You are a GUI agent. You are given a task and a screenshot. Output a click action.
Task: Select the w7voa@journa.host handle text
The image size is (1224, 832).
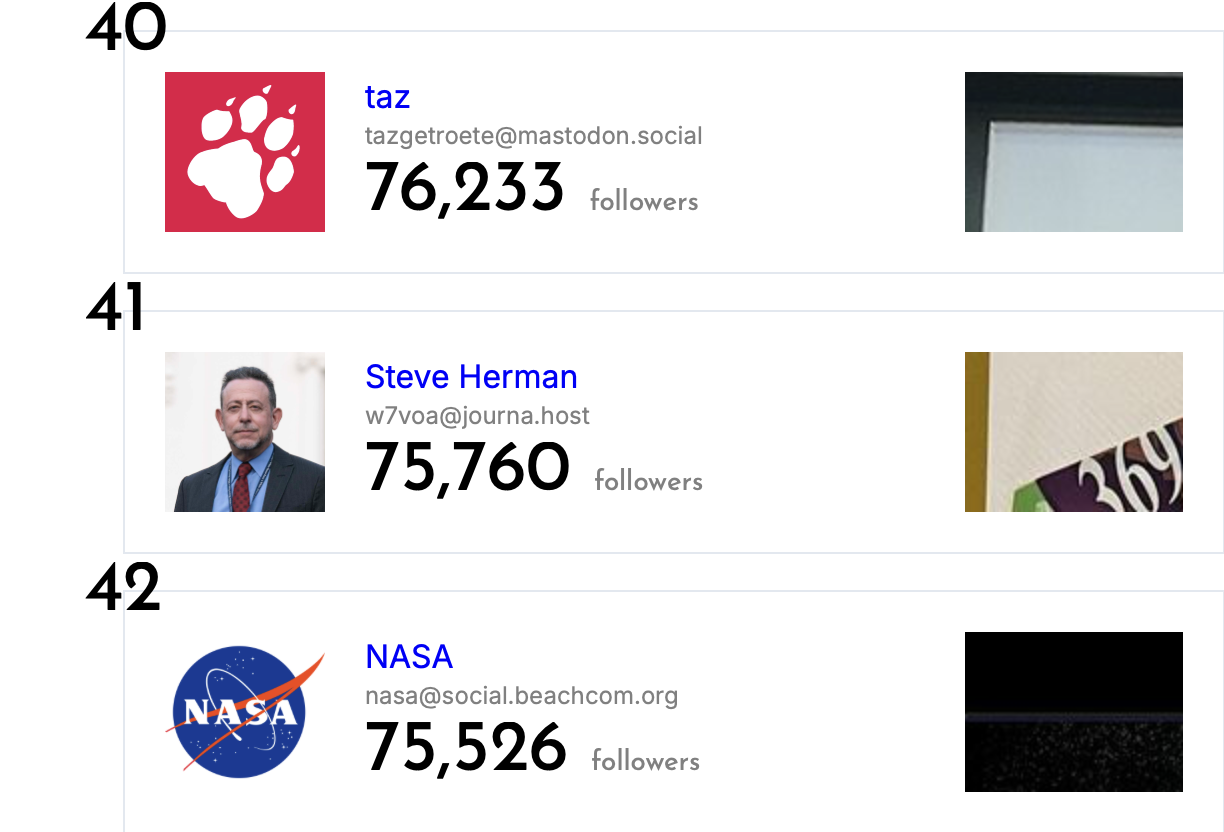[x=477, y=415]
